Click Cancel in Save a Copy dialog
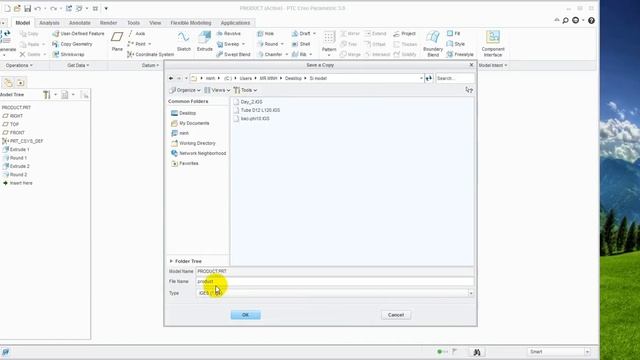This screenshot has height=360, width=640. click(396, 315)
